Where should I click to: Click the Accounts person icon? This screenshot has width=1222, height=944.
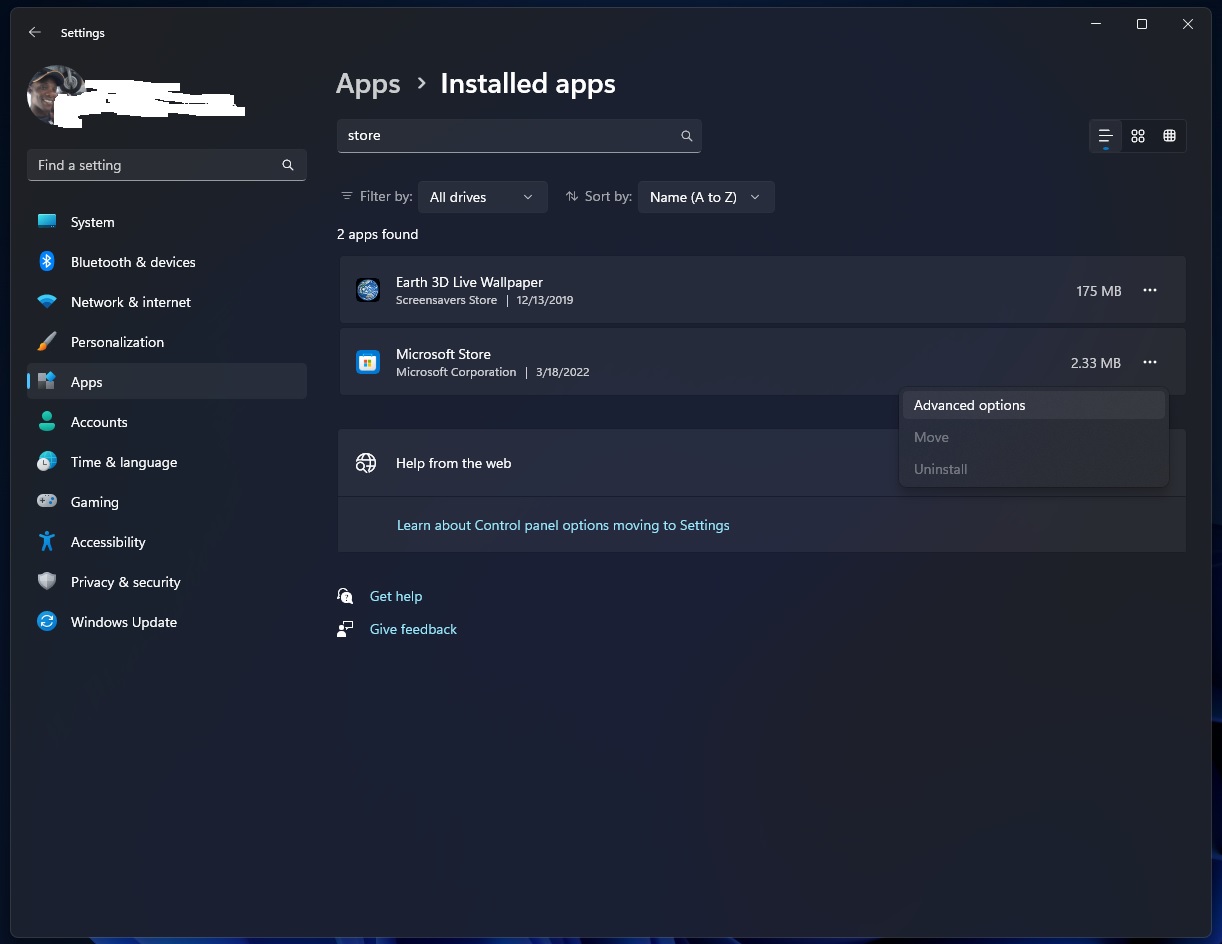[47, 422]
